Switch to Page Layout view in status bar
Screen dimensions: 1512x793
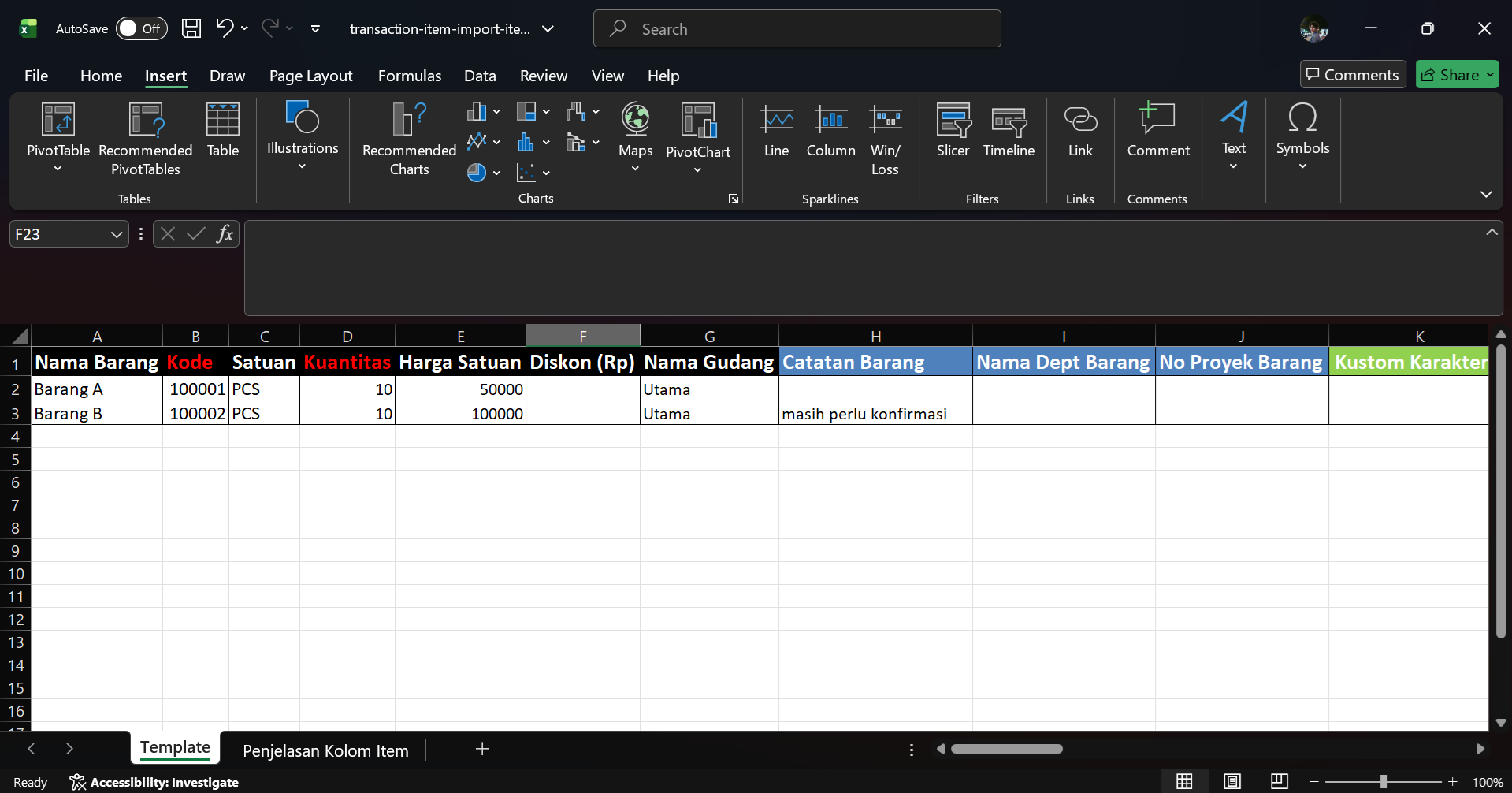1232,781
